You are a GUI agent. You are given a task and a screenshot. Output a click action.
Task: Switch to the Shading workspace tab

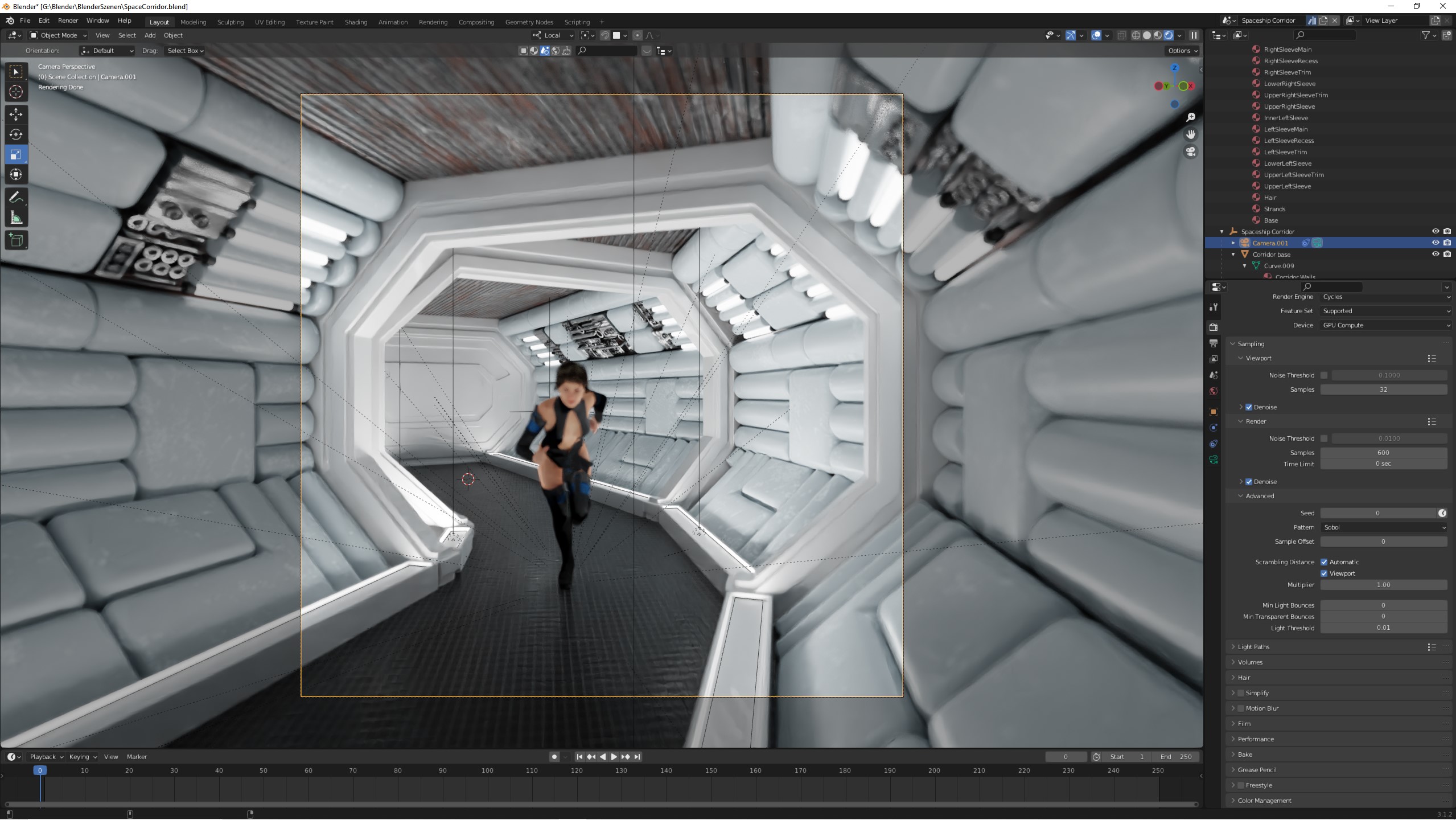(356, 22)
